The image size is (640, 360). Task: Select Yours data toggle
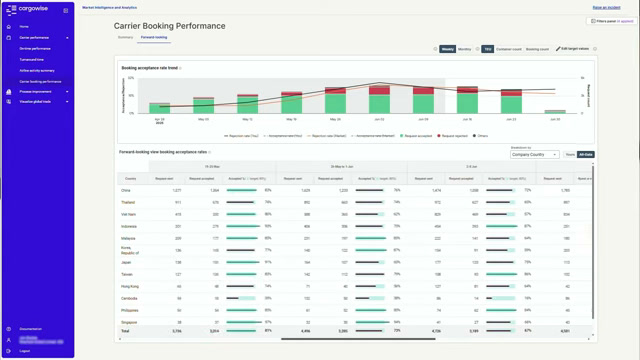(x=570, y=155)
